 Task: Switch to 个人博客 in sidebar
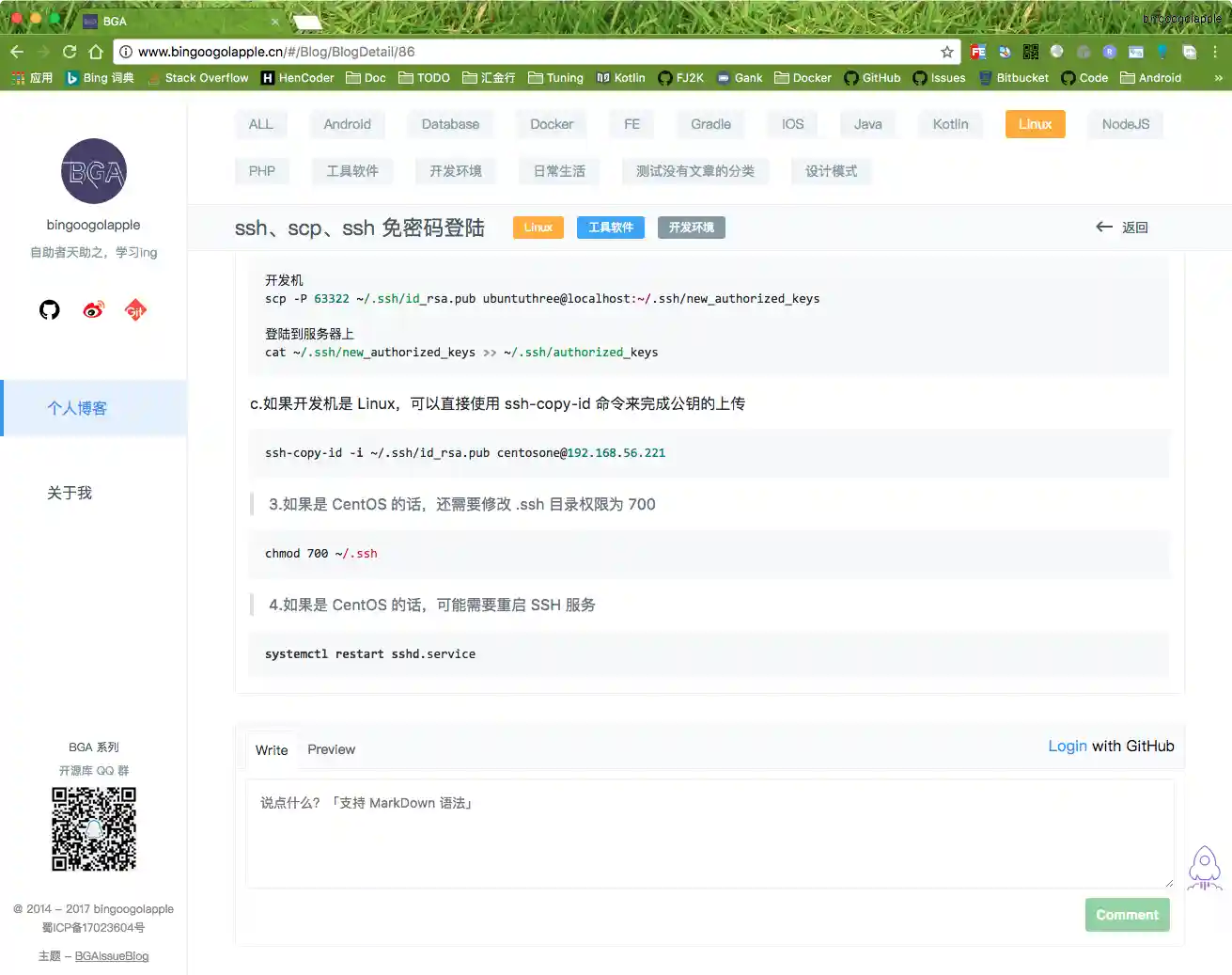coord(77,408)
